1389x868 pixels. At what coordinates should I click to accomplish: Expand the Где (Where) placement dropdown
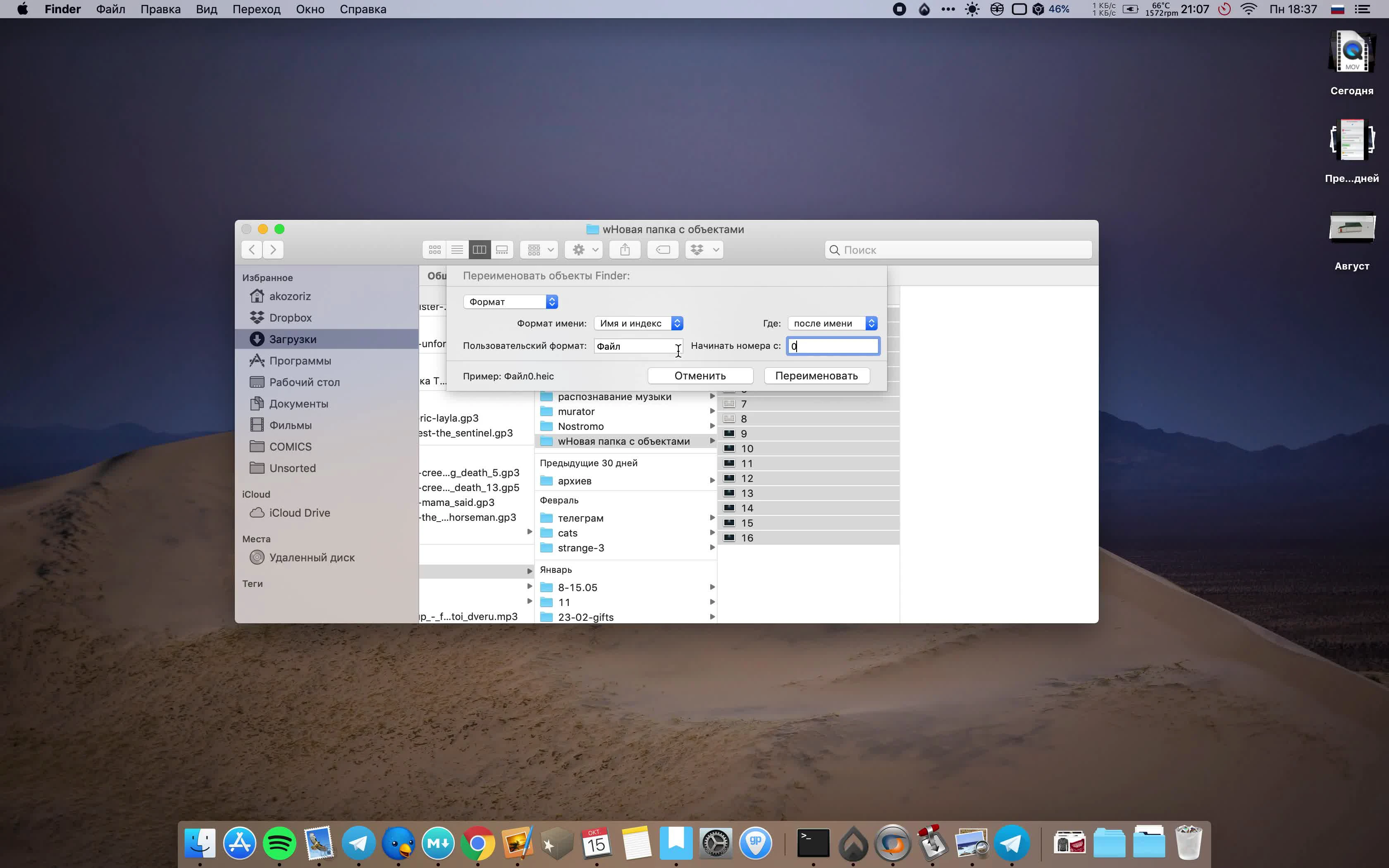pos(832,322)
